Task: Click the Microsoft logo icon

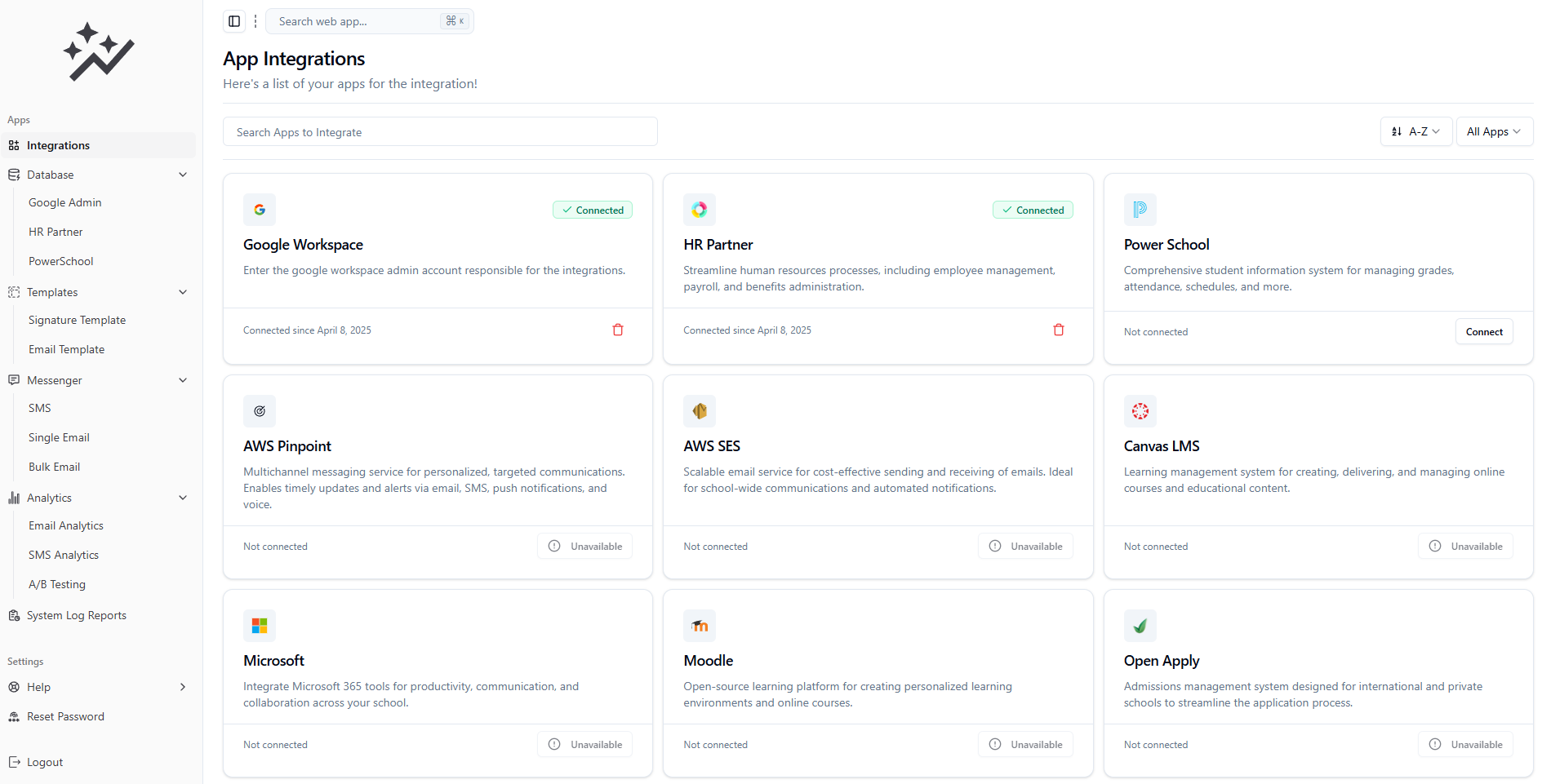Action: (x=260, y=626)
